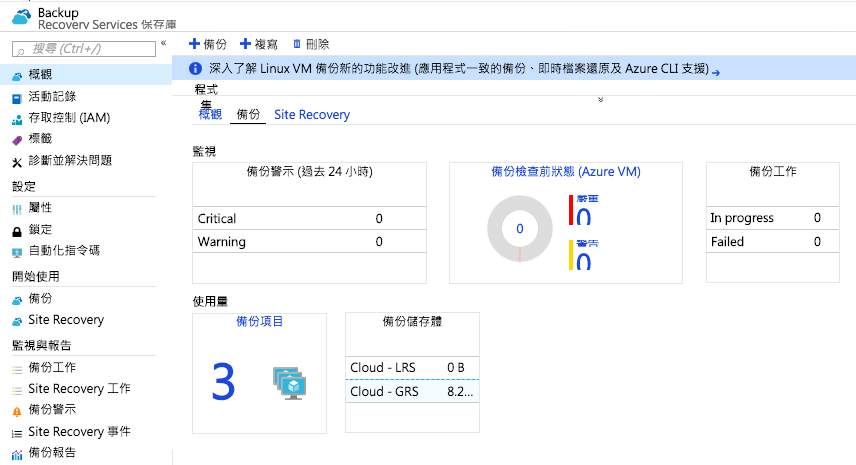Click the cloud icon next to 備份 under 開始使用

pos(17,300)
